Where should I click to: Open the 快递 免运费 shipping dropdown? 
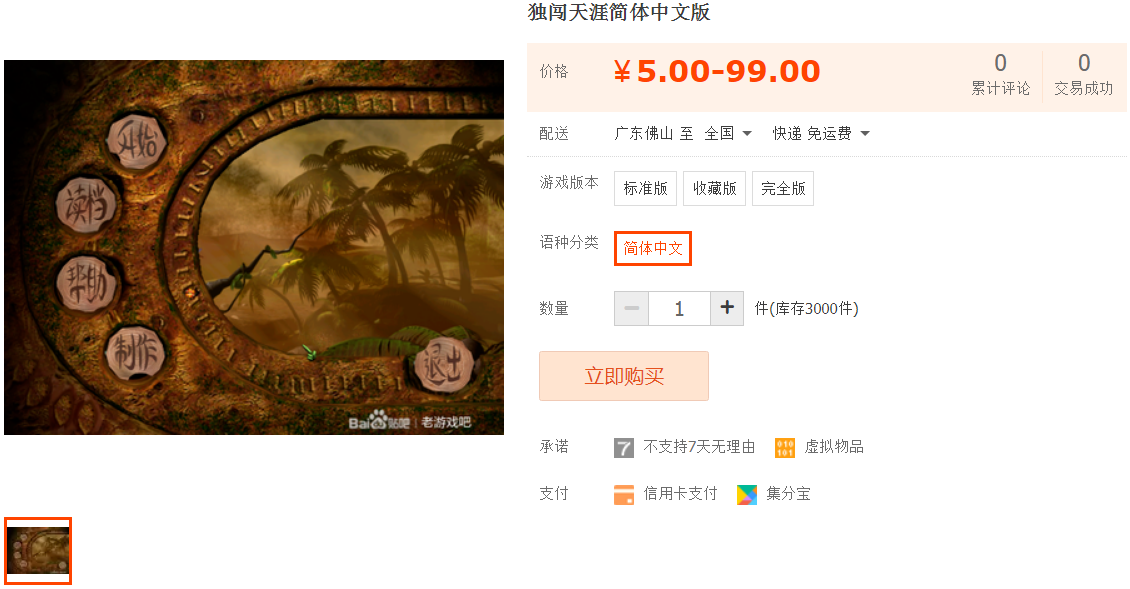[821, 133]
